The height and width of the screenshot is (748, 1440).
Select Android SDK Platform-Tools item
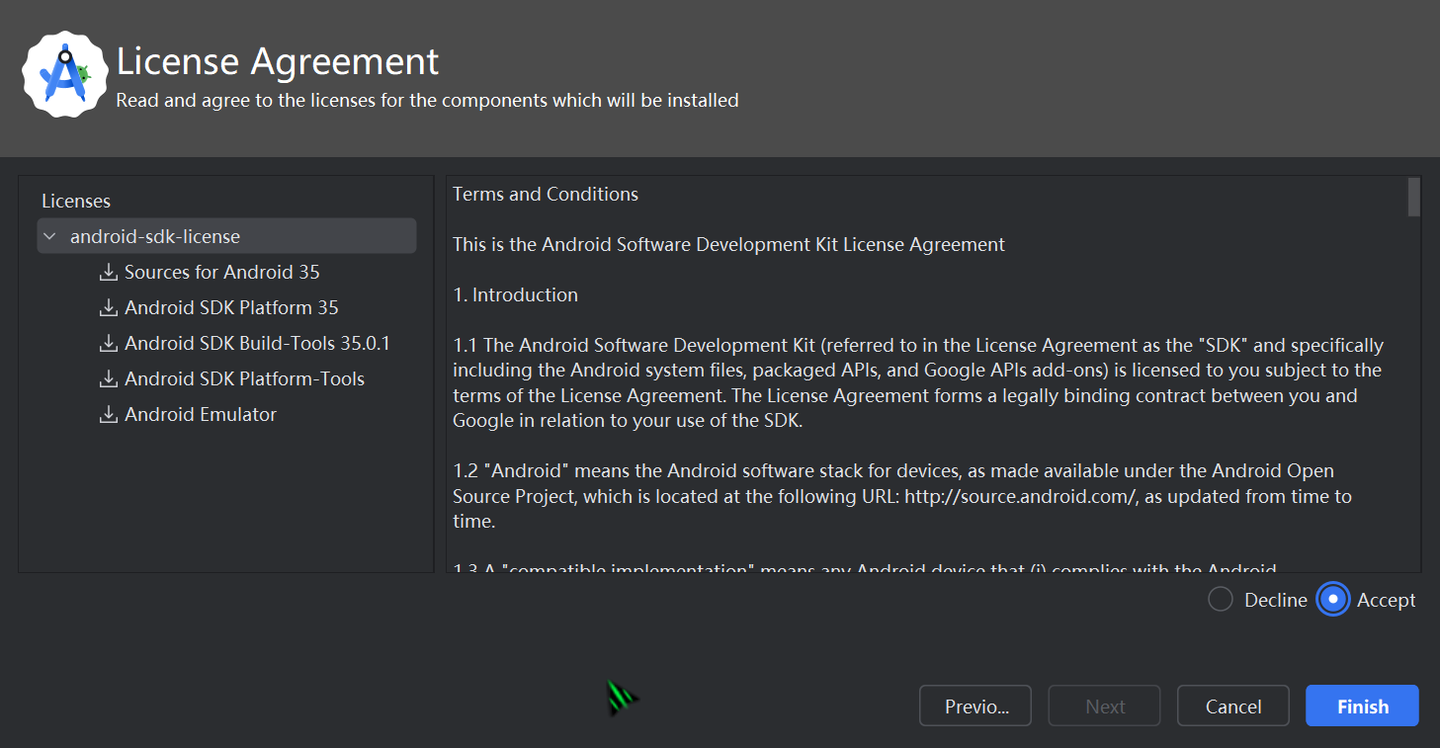244,379
